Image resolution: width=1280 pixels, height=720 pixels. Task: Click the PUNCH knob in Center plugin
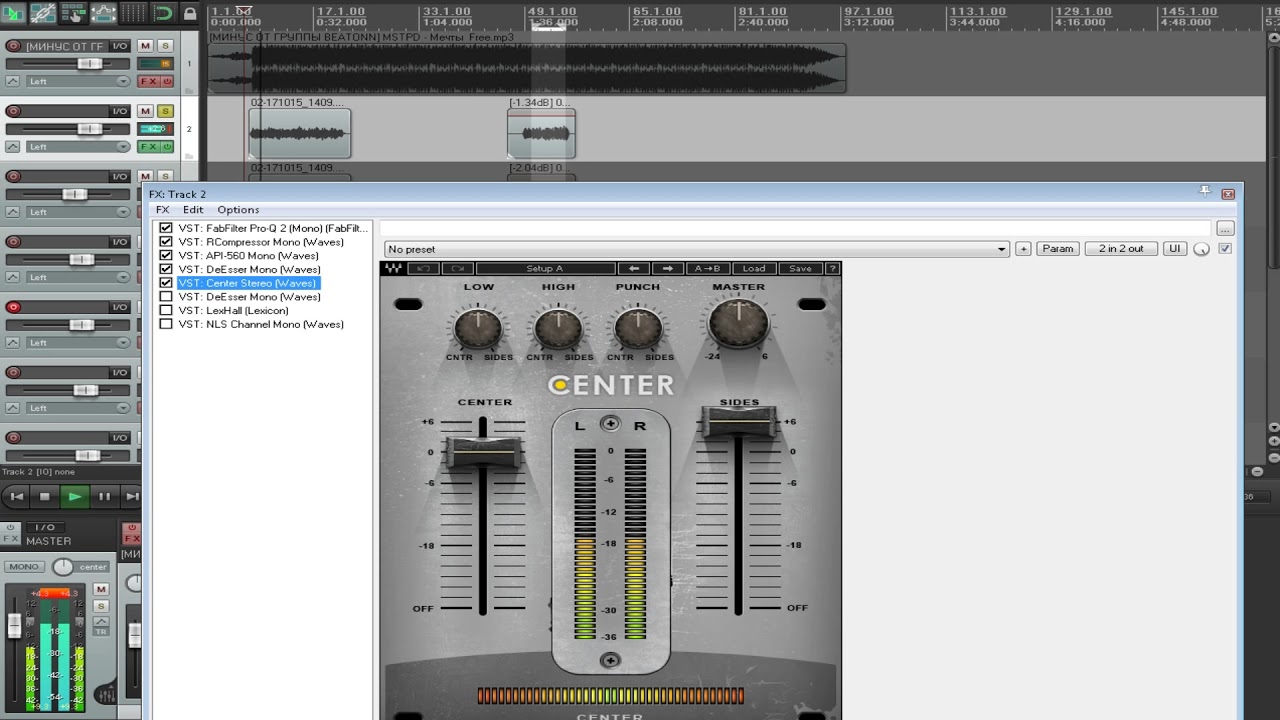[x=638, y=328]
